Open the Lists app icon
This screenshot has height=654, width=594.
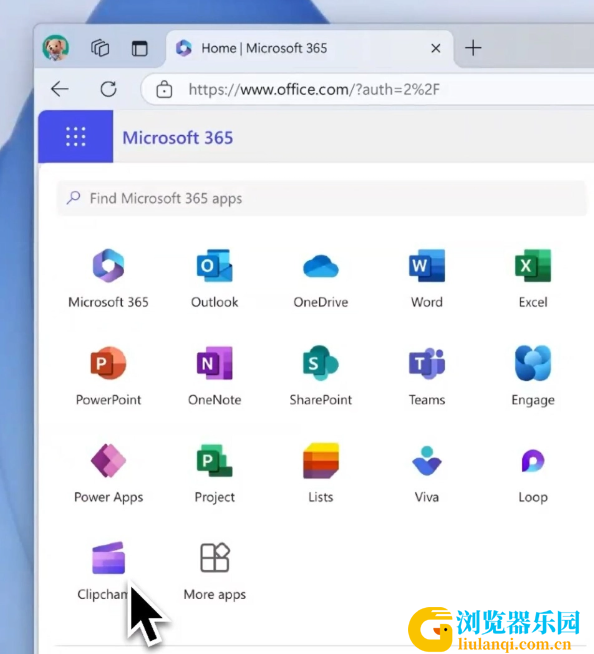pos(321,460)
